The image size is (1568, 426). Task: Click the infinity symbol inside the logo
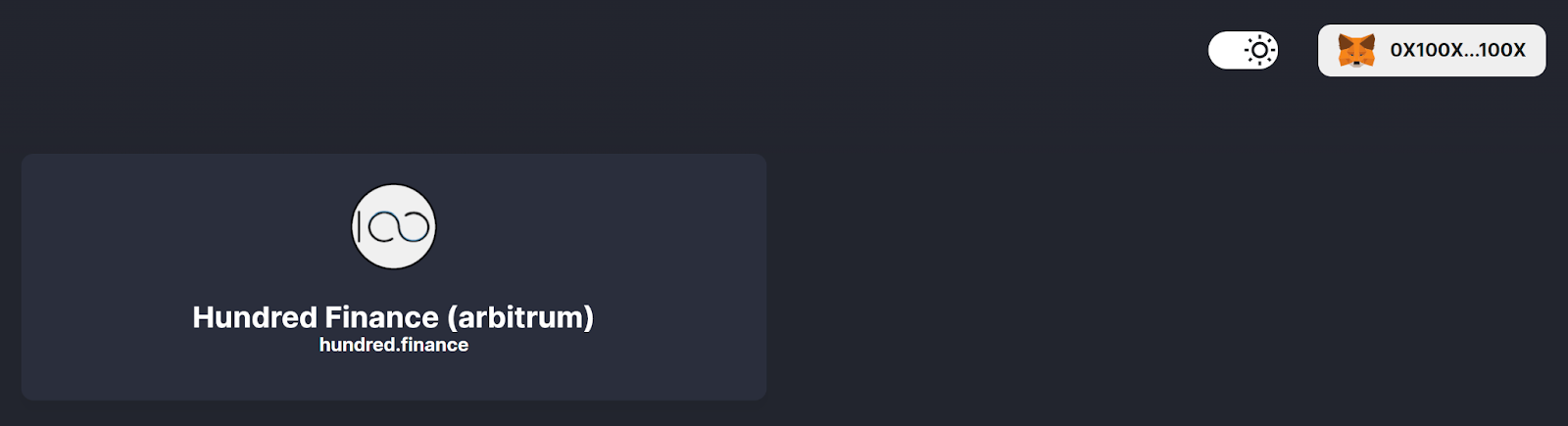pos(401,227)
